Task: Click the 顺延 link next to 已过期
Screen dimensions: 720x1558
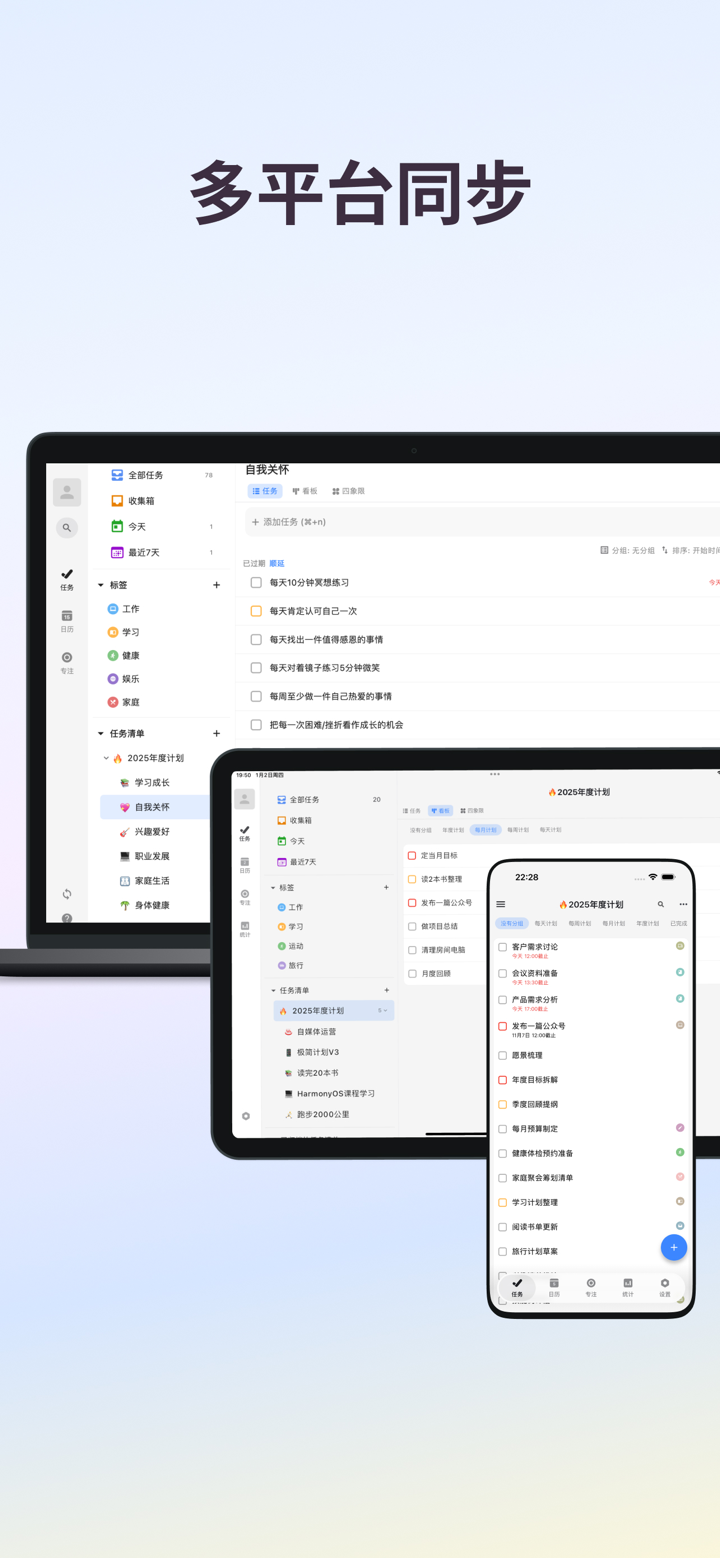Action: point(277,564)
